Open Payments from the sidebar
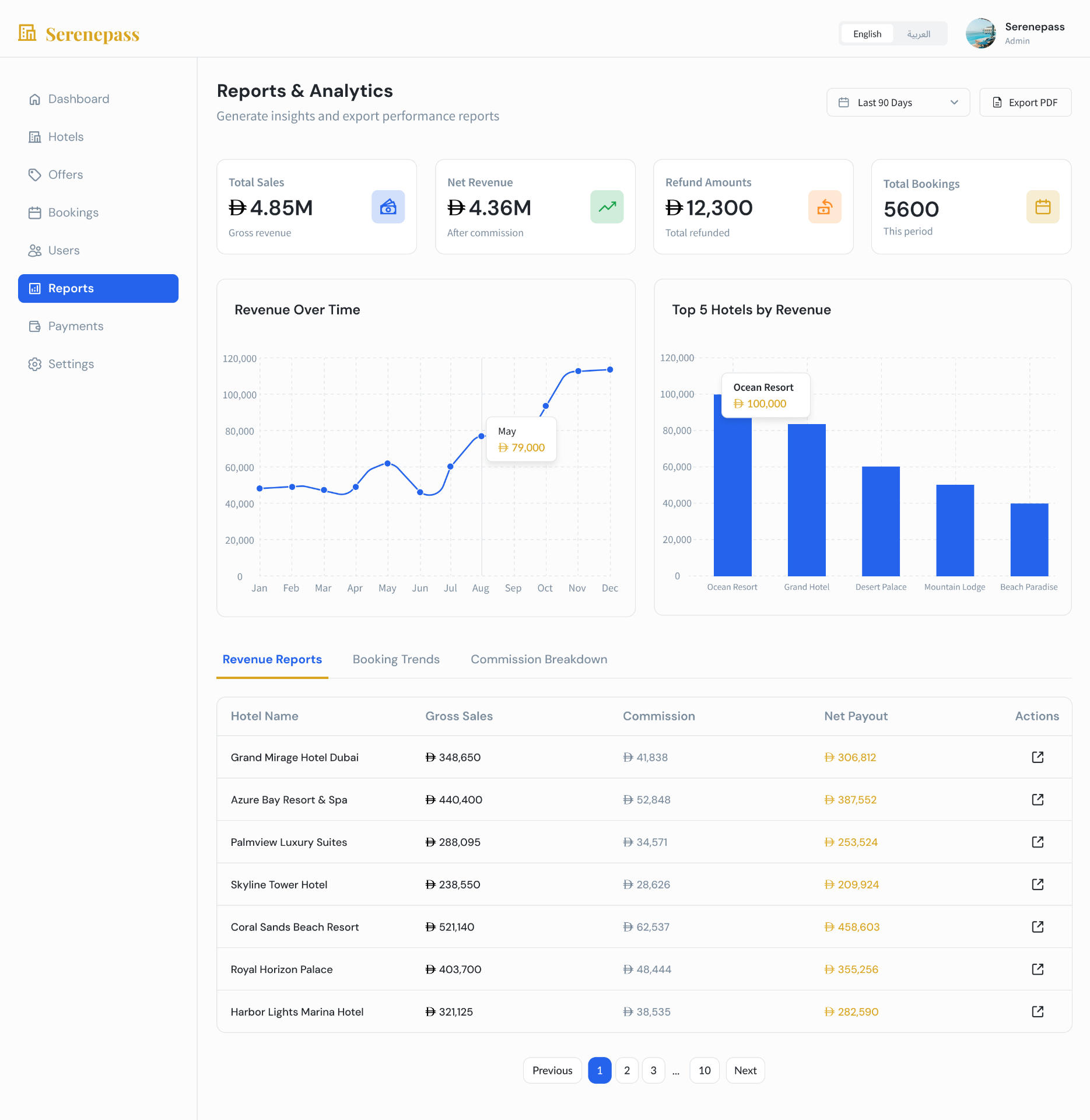This screenshot has height=1120, width=1090. coord(98,327)
